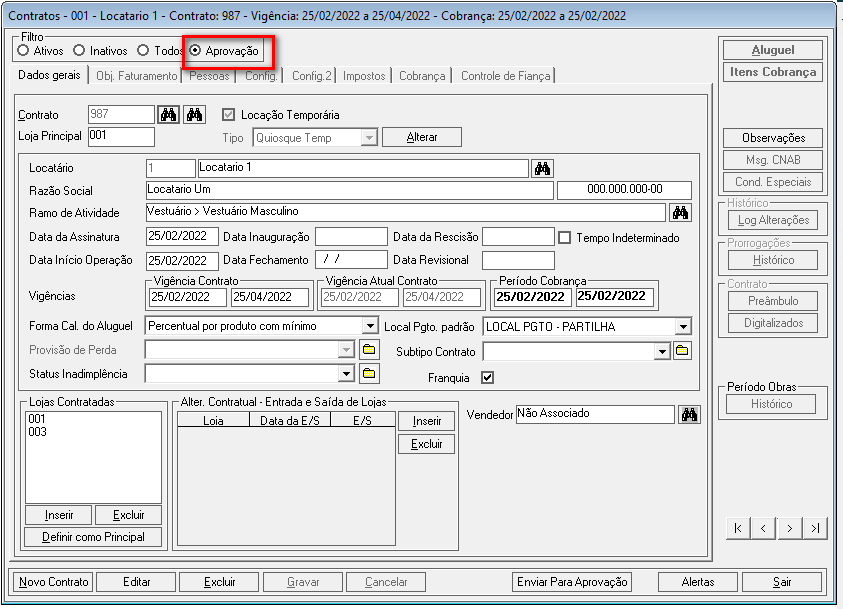The height and width of the screenshot is (609, 843).
Task: Expand the Provisão de Perda dropdown
Action: click(346, 350)
